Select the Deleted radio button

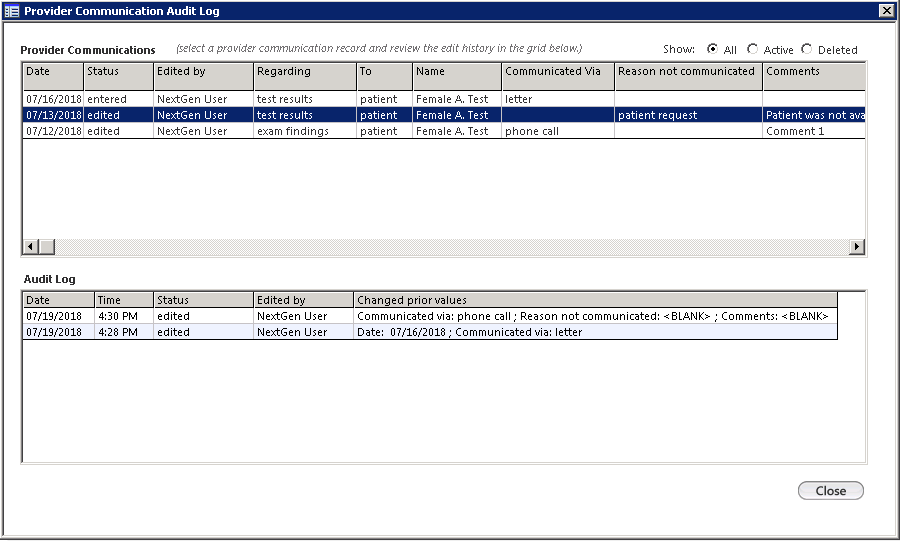tap(806, 49)
